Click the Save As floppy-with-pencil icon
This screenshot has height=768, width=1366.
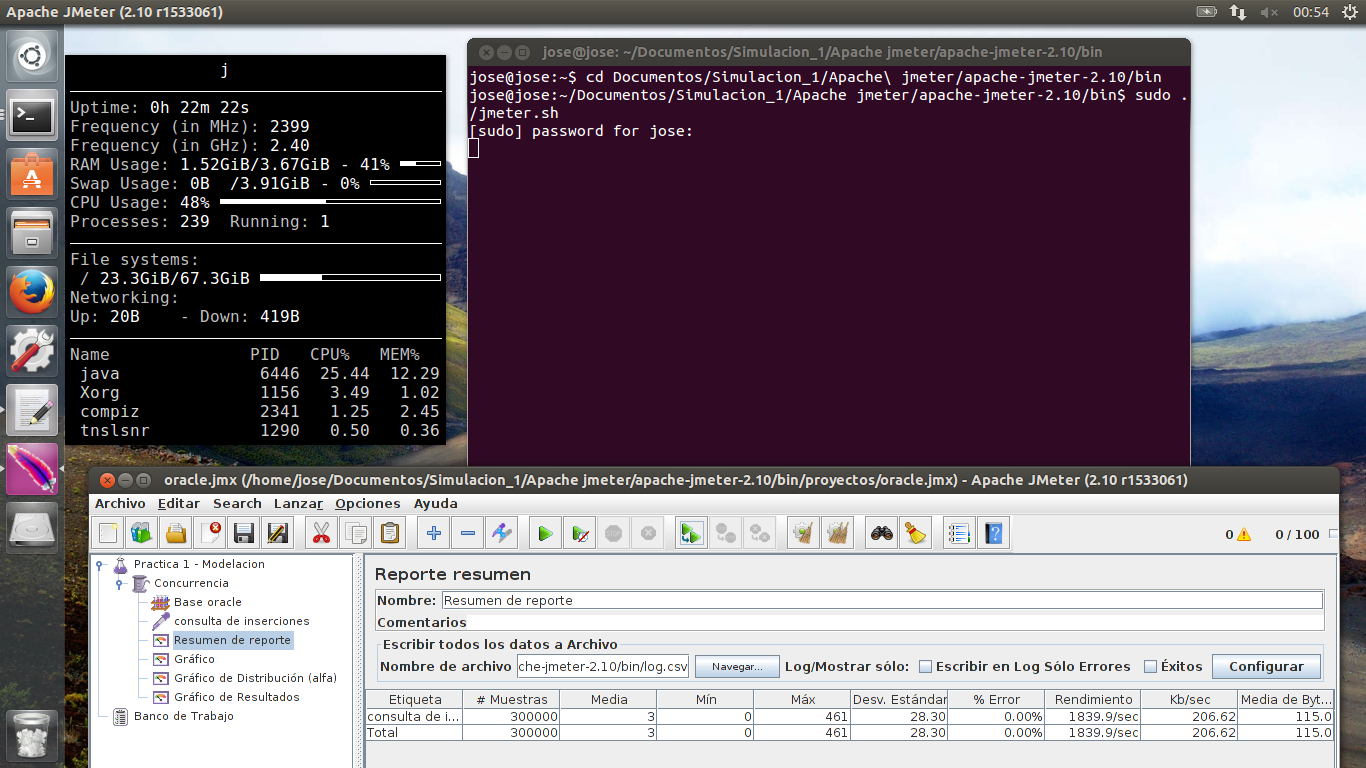tap(278, 533)
